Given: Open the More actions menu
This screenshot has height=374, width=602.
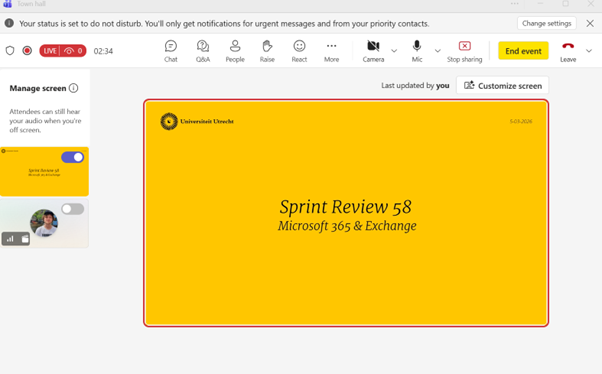Looking at the screenshot, I should (x=331, y=51).
